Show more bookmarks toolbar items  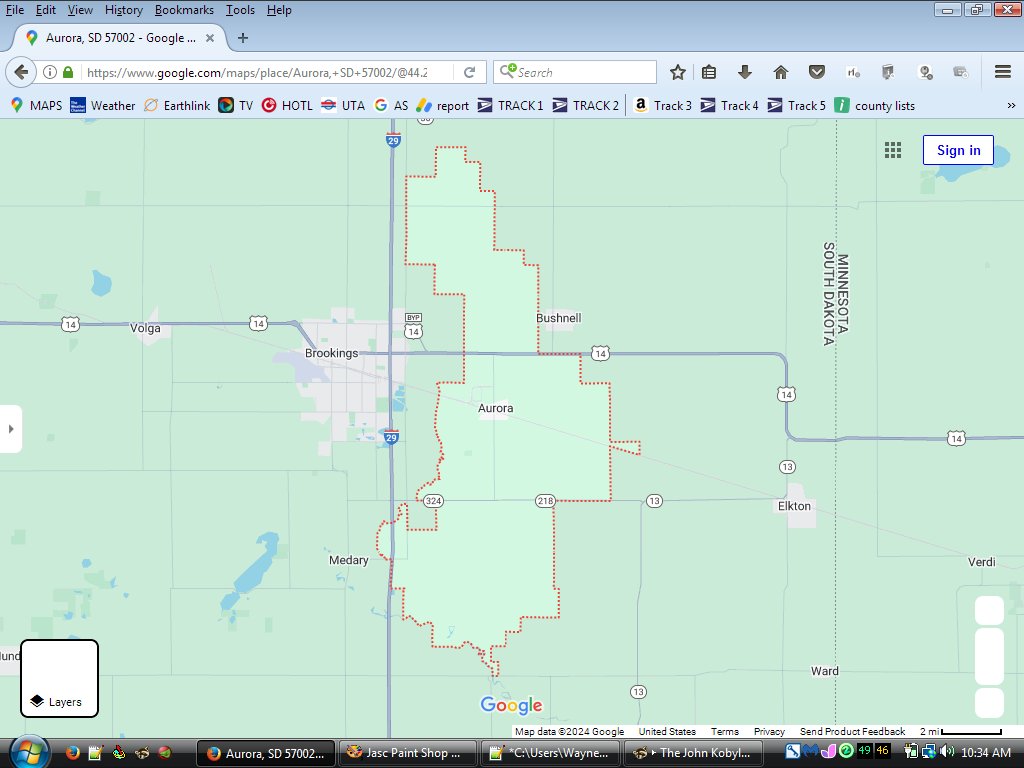[1010, 105]
